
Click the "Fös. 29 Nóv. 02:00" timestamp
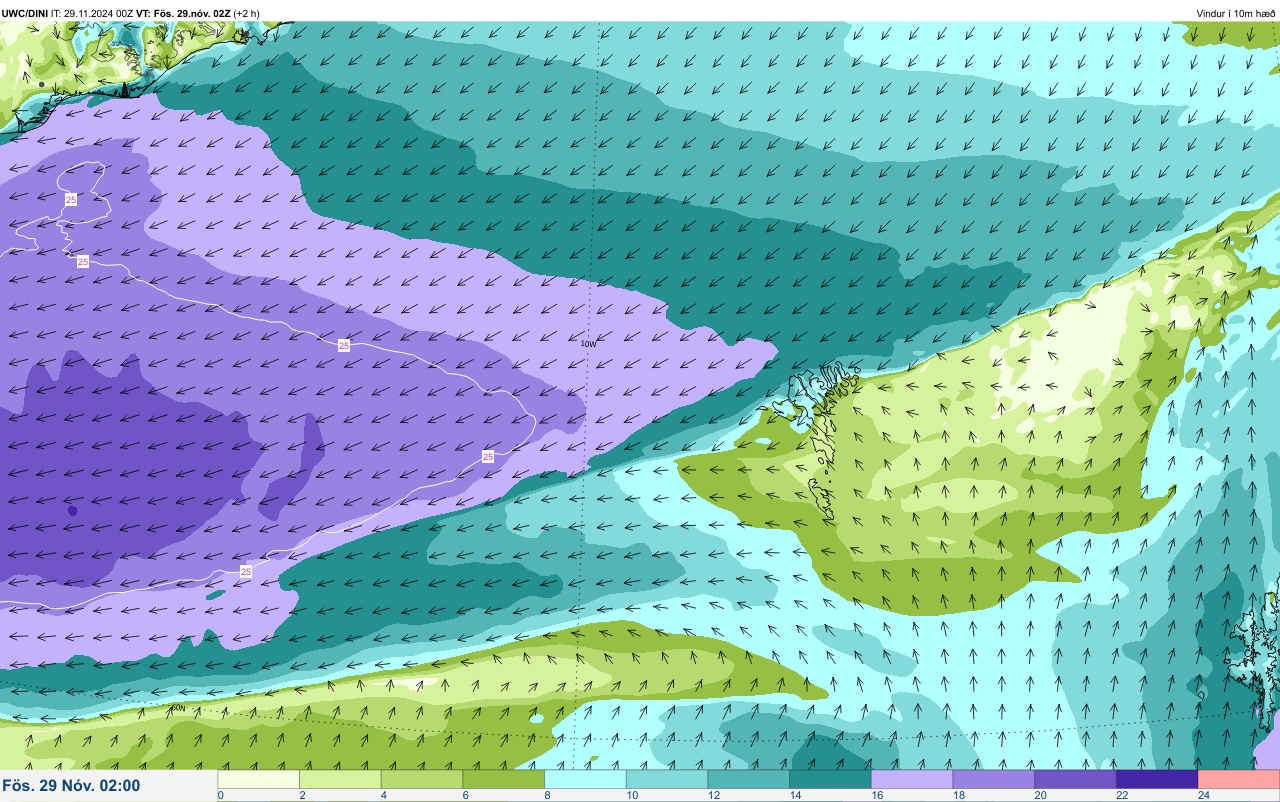pos(71,786)
